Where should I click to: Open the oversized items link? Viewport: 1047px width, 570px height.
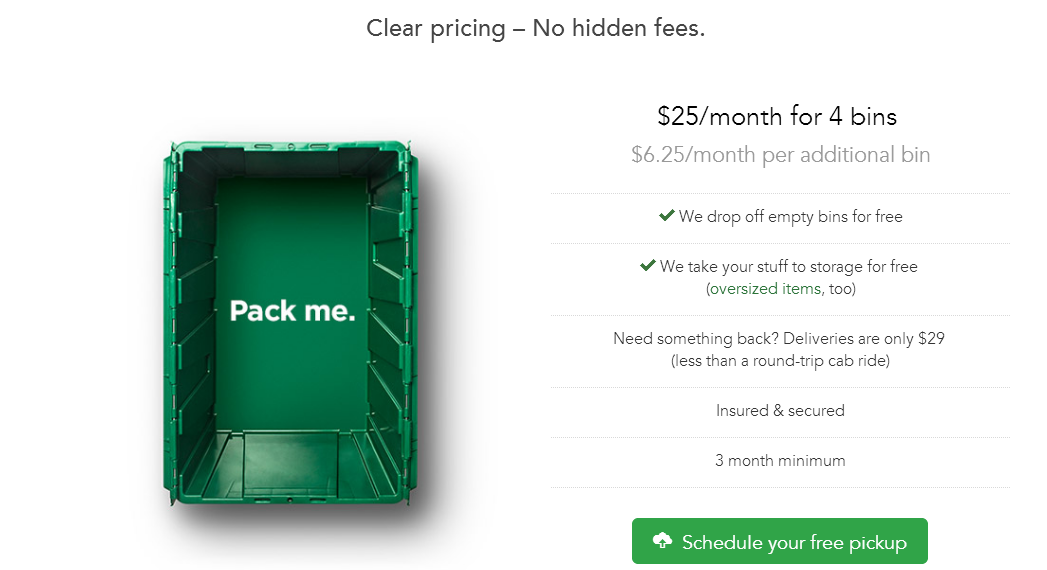[x=765, y=289]
